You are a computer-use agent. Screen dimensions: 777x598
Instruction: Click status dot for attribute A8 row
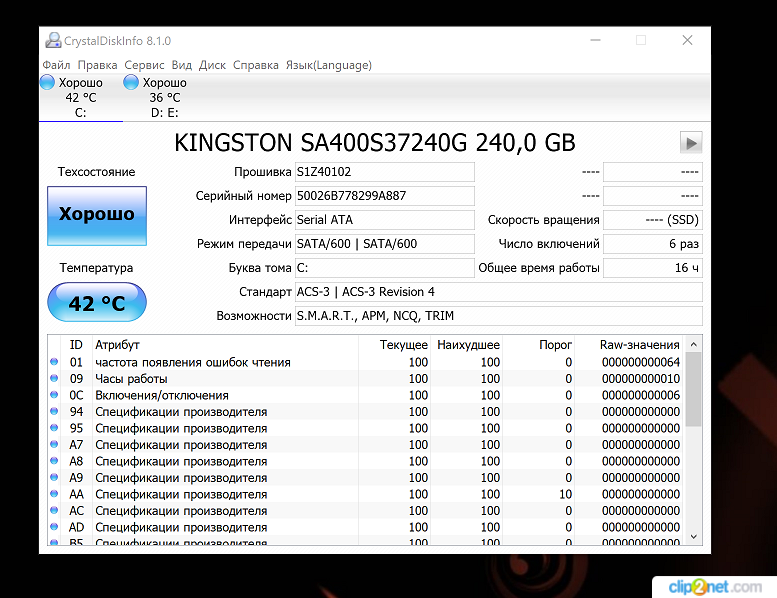pyautogui.click(x=54, y=461)
